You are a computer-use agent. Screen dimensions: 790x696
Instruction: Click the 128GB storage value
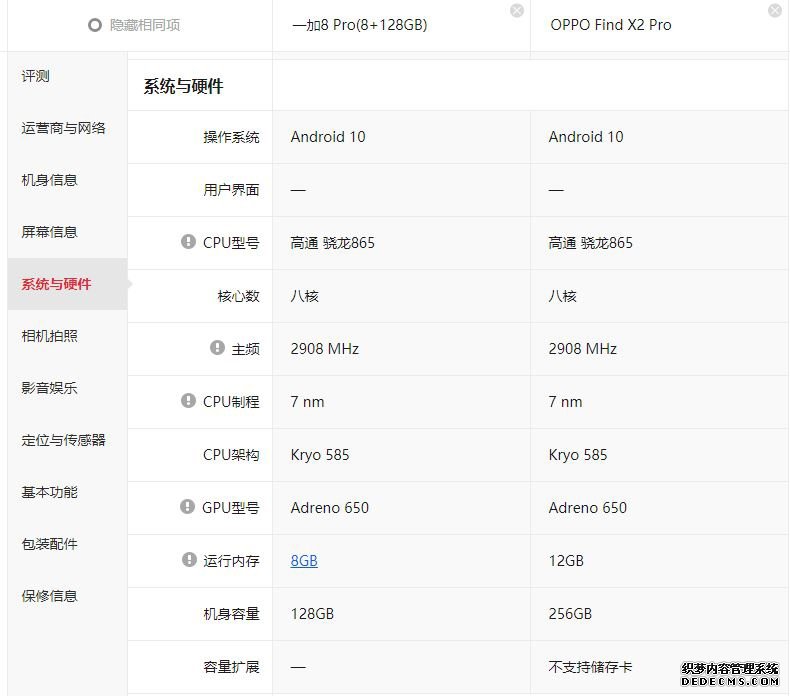tap(312, 614)
